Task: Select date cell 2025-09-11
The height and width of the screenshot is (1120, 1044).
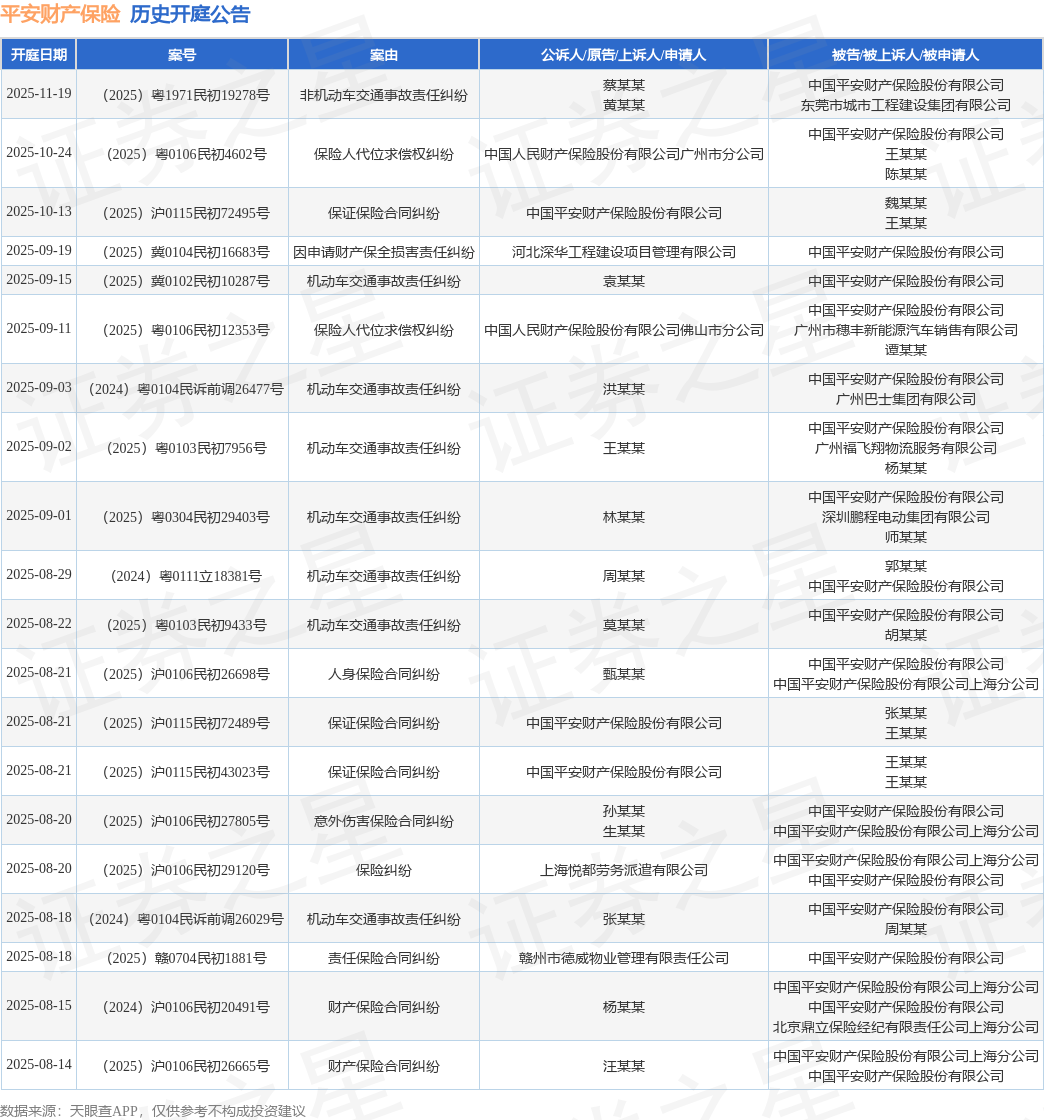Action: point(39,329)
